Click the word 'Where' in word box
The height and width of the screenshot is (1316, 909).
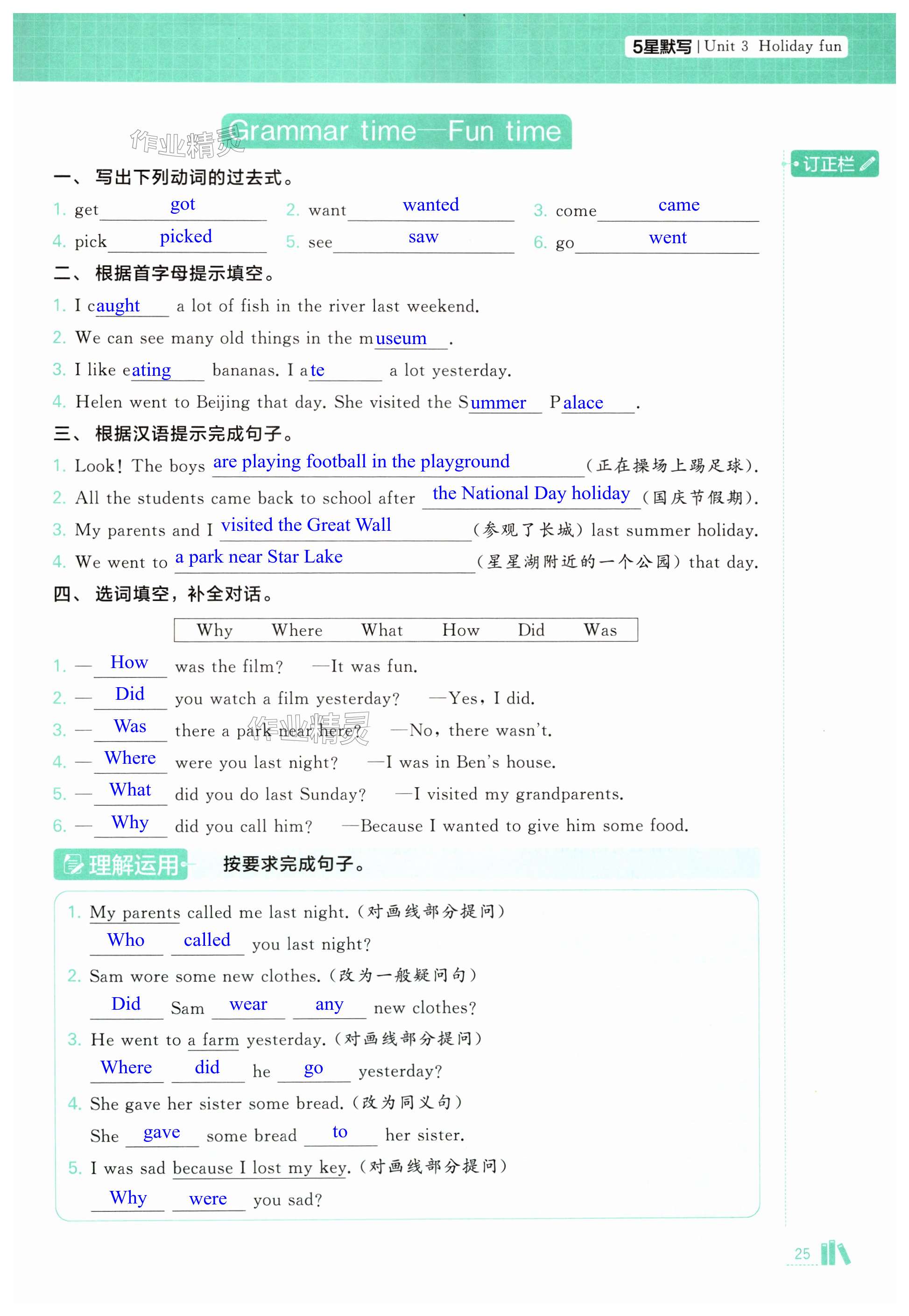pyautogui.click(x=297, y=630)
